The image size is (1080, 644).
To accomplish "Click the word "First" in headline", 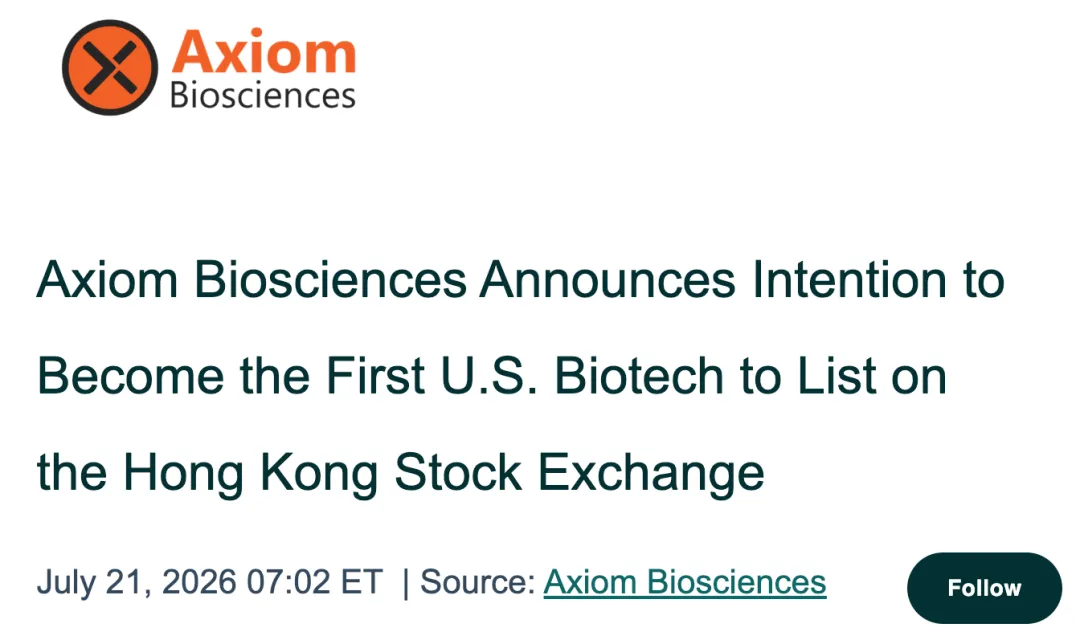I will click(375, 376).
